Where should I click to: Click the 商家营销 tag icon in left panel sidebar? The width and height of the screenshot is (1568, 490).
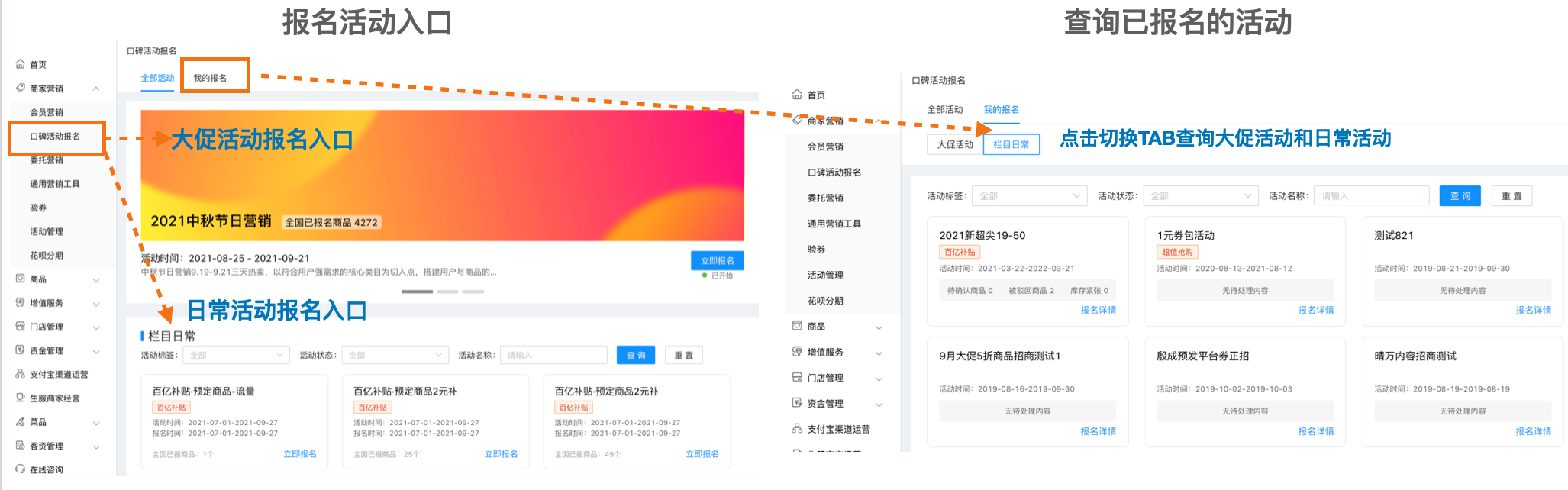click(21, 88)
